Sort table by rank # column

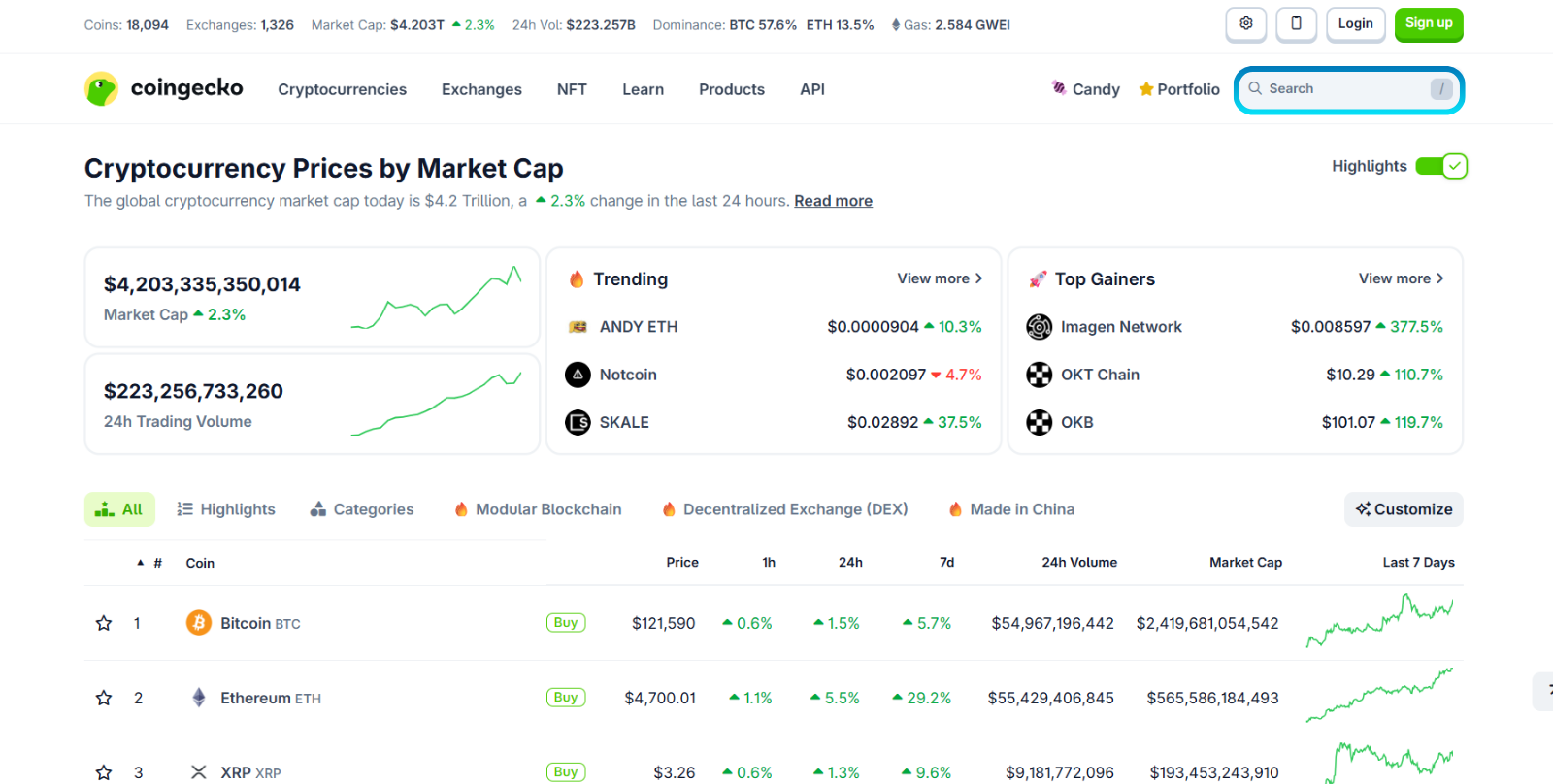[x=157, y=563]
